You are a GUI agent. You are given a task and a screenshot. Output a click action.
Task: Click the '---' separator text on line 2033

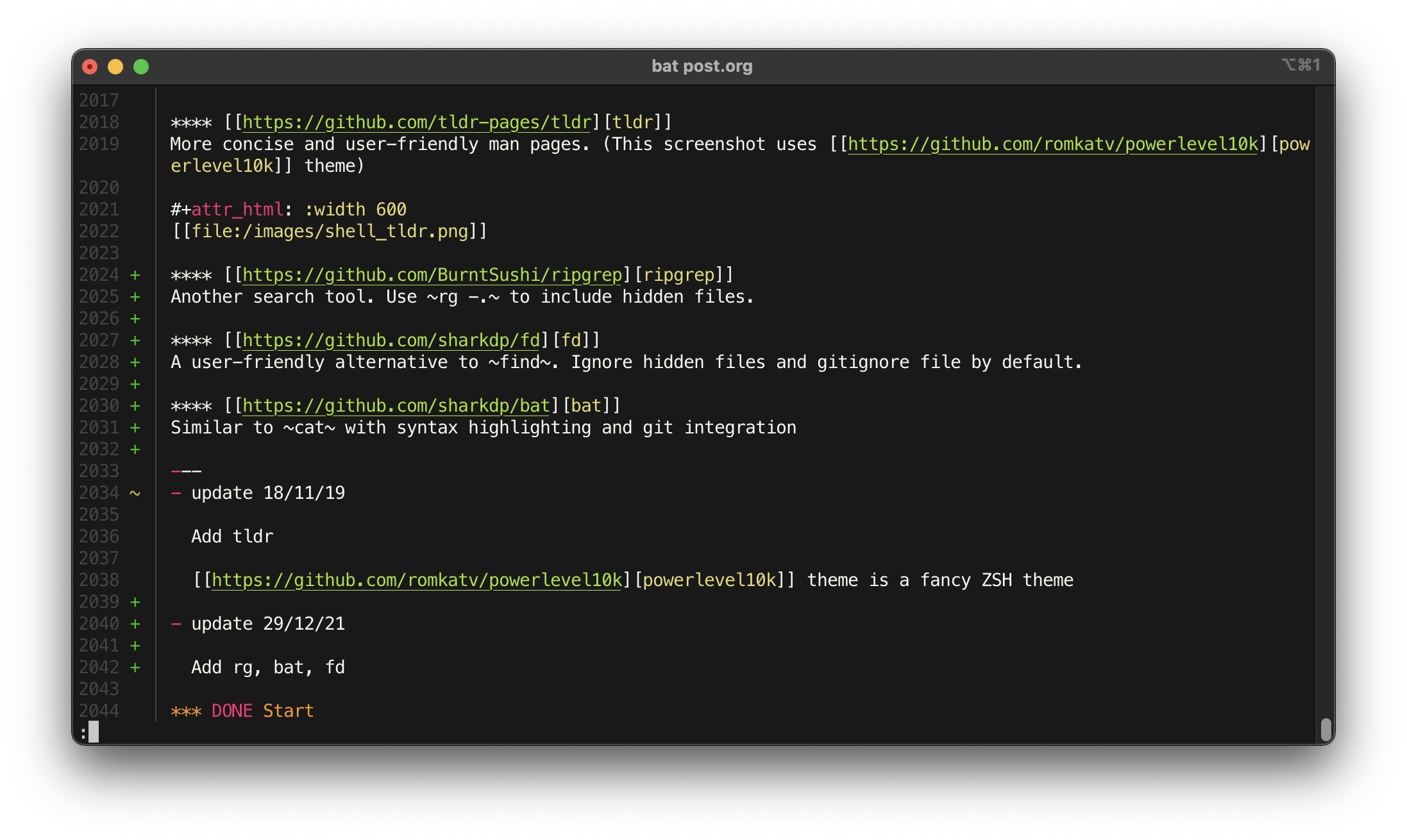186,471
